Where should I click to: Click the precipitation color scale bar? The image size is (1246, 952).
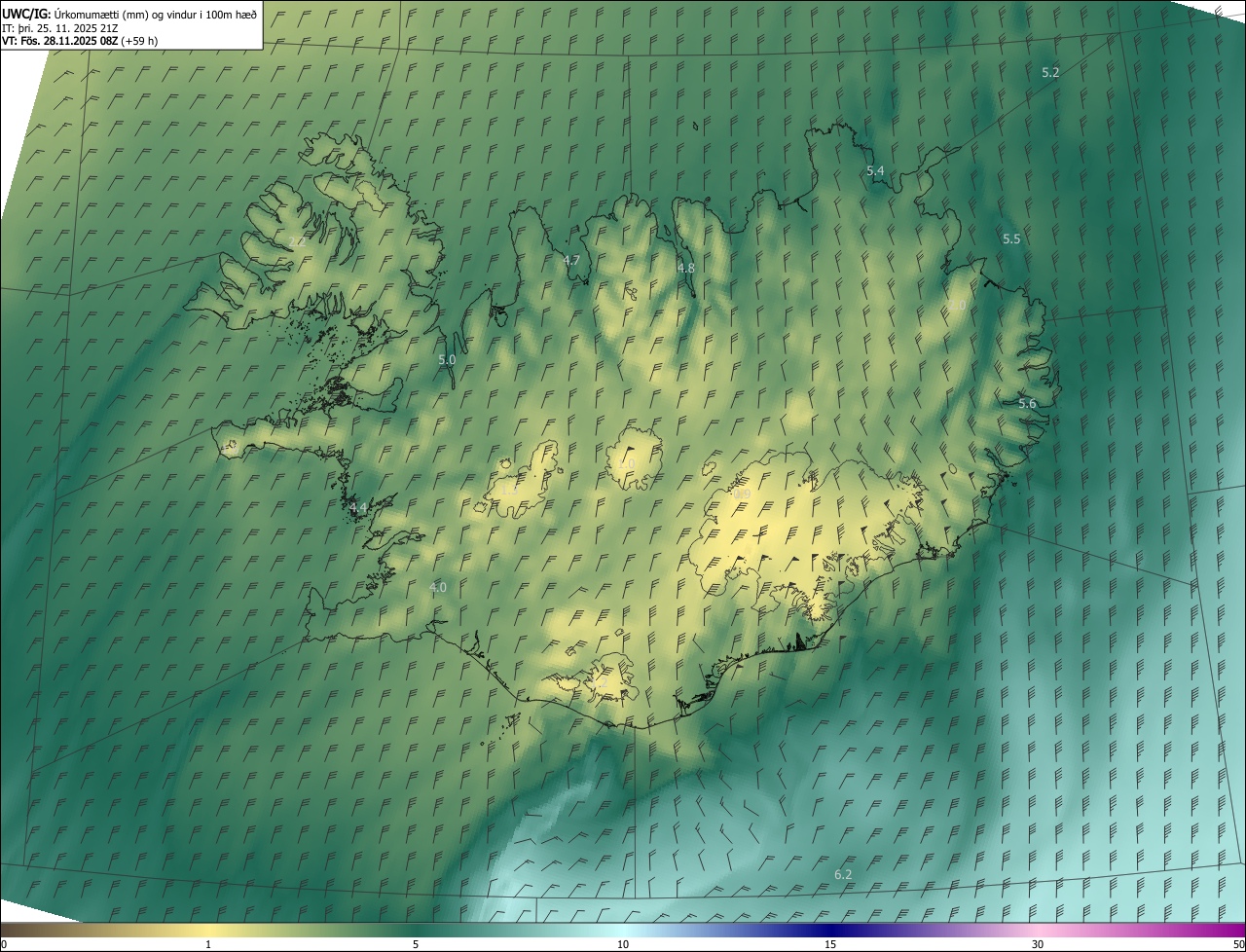623,930
